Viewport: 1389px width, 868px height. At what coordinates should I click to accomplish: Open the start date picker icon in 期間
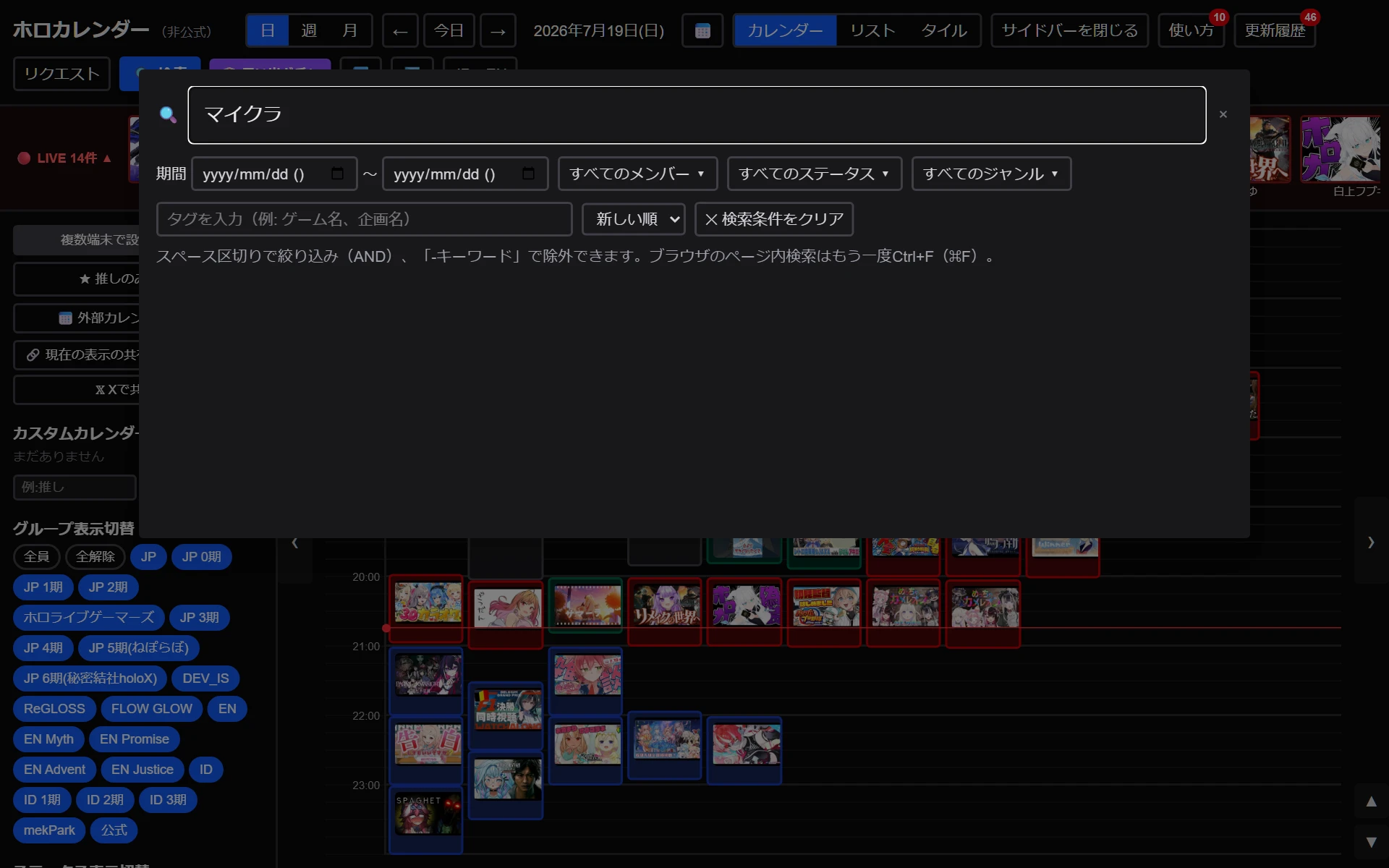(x=337, y=174)
